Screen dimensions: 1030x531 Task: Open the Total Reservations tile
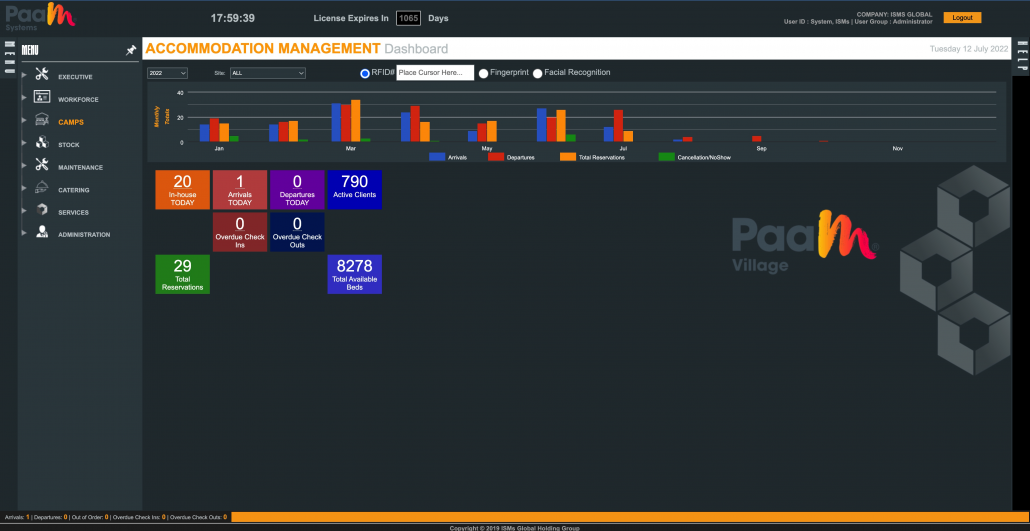183,274
